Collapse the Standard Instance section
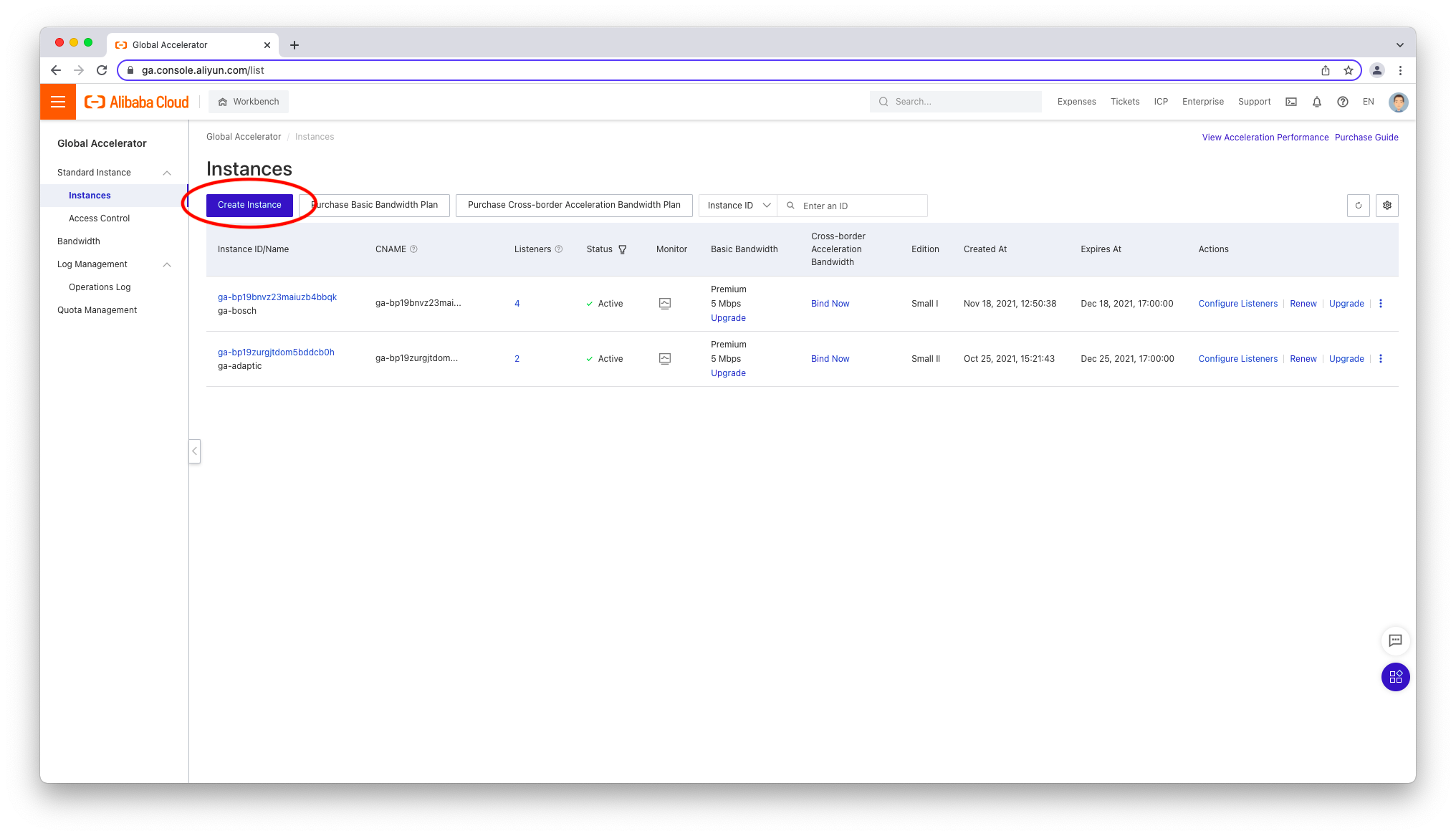1456x836 pixels. [x=167, y=173]
